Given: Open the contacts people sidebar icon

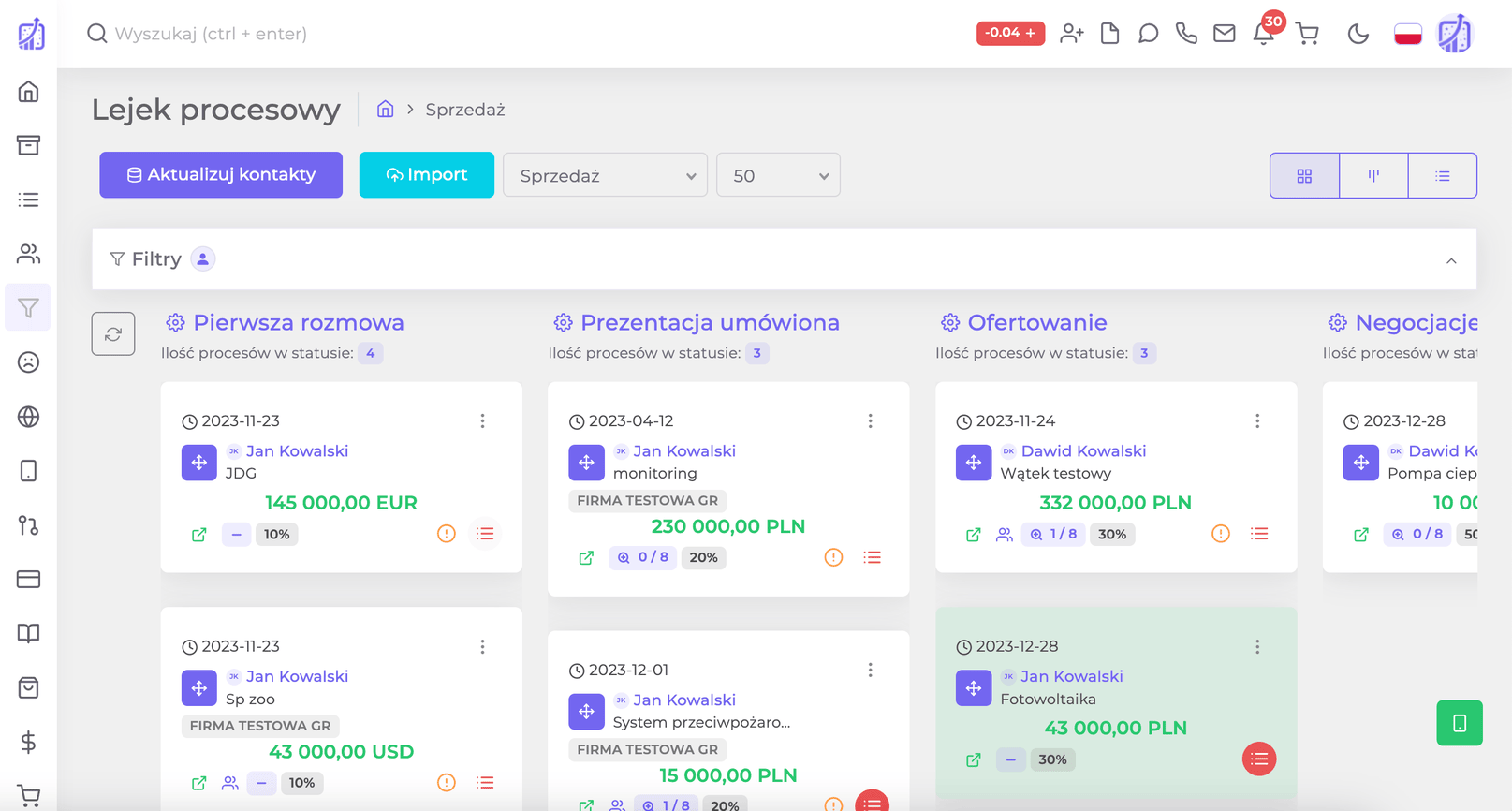Looking at the screenshot, I should (x=28, y=254).
